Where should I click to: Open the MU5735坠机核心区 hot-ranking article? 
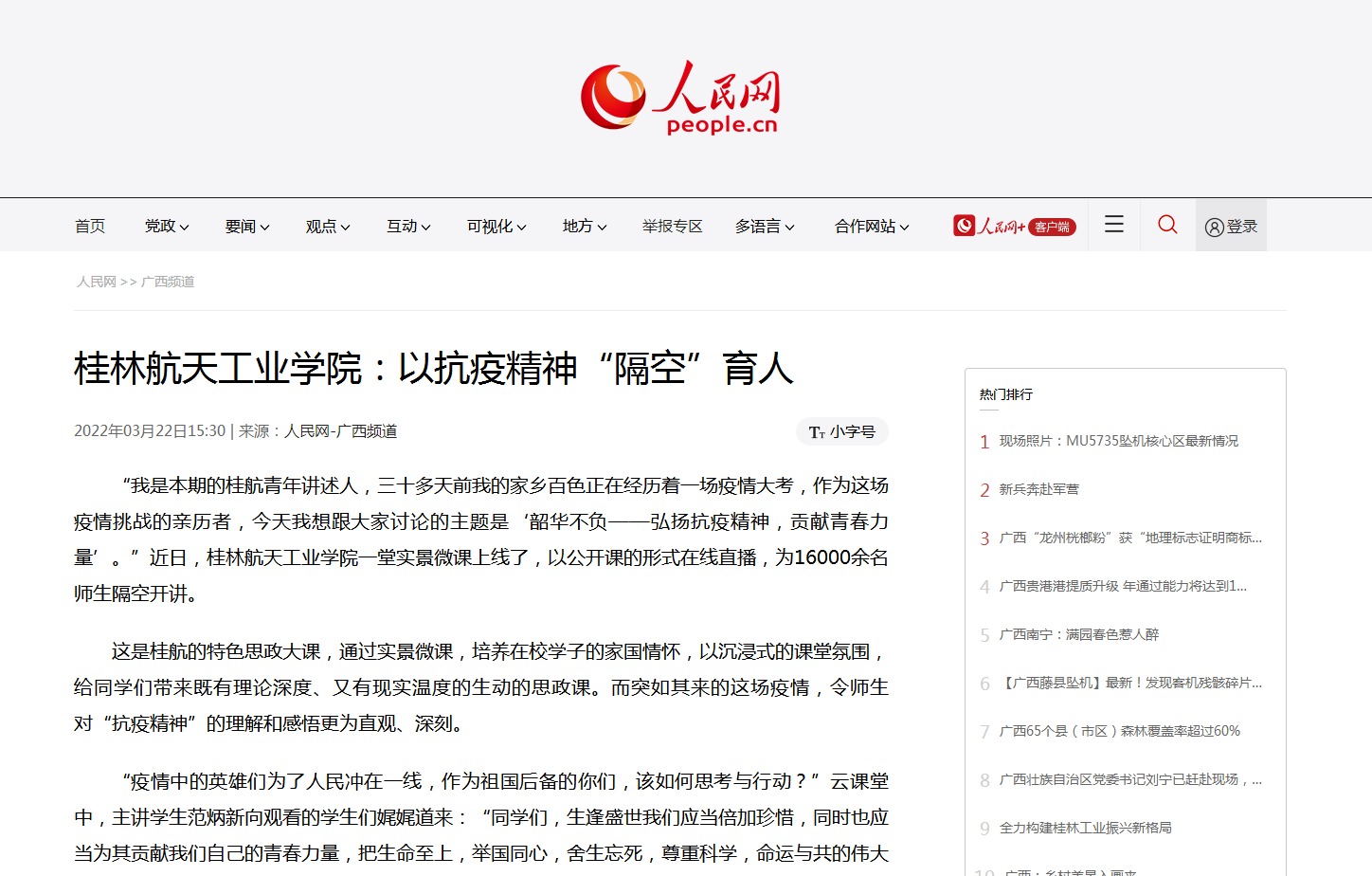pyautogui.click(x=1118, y=441)
